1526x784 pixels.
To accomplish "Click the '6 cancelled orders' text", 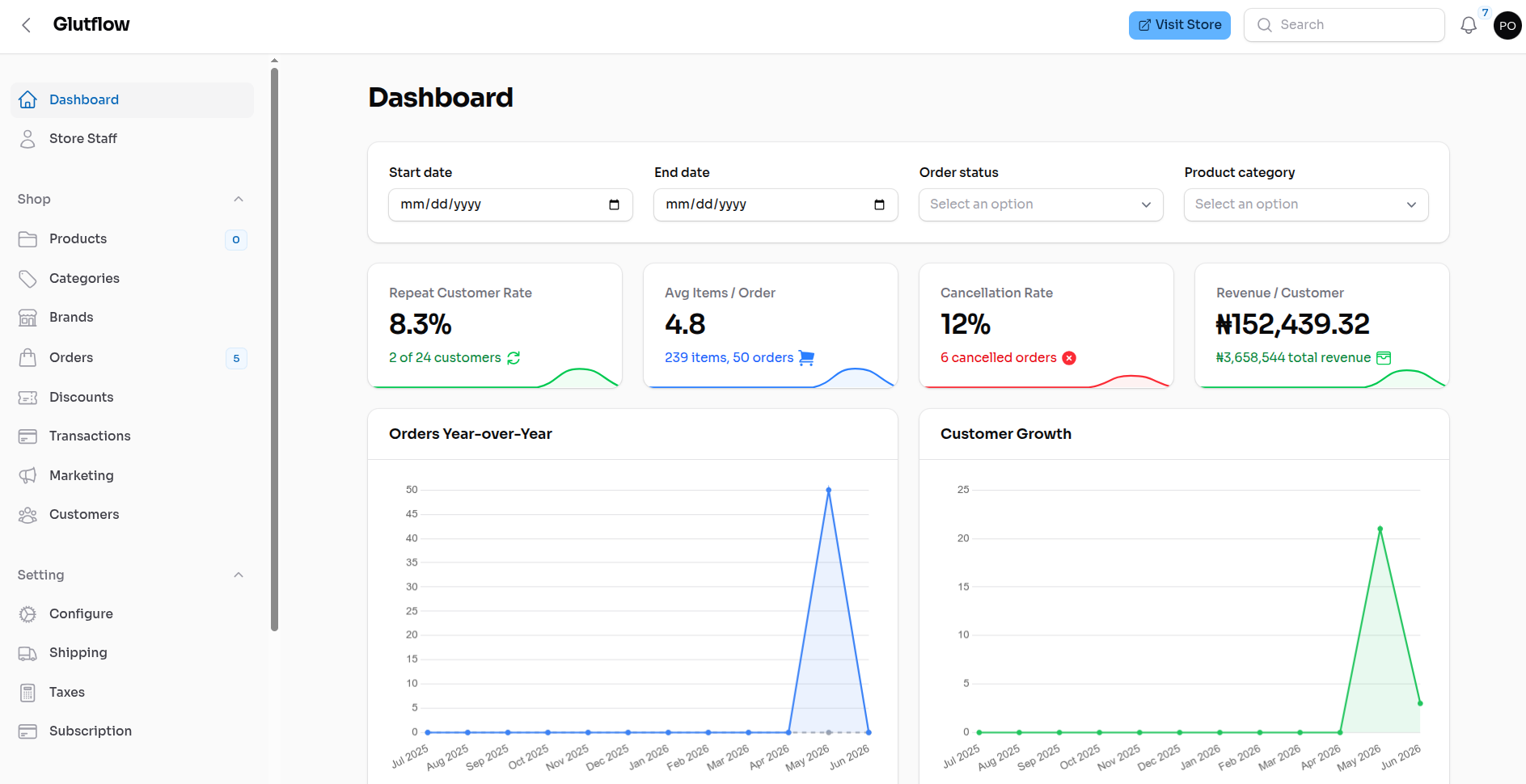I will [998, 358].
